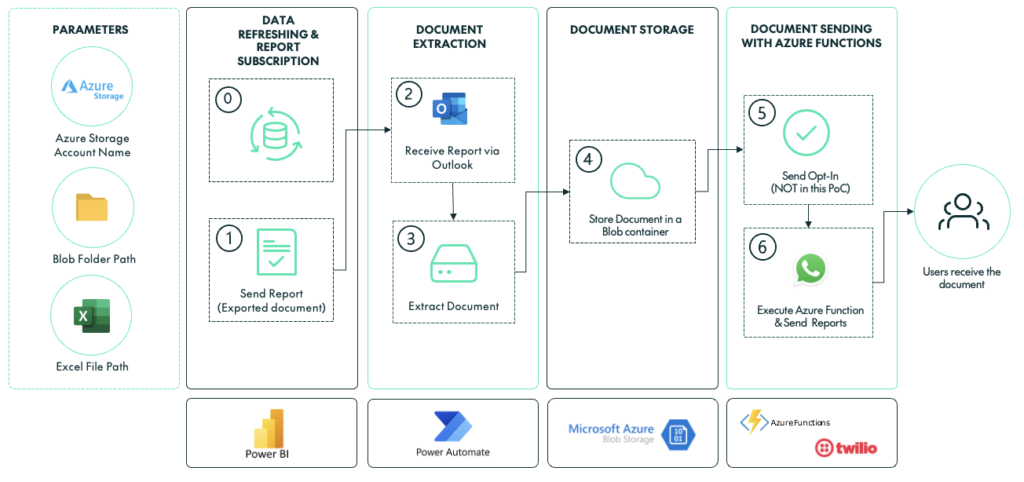
Task: Click "Send Report (Exported document)" text
Action: [x=272, y=300]
